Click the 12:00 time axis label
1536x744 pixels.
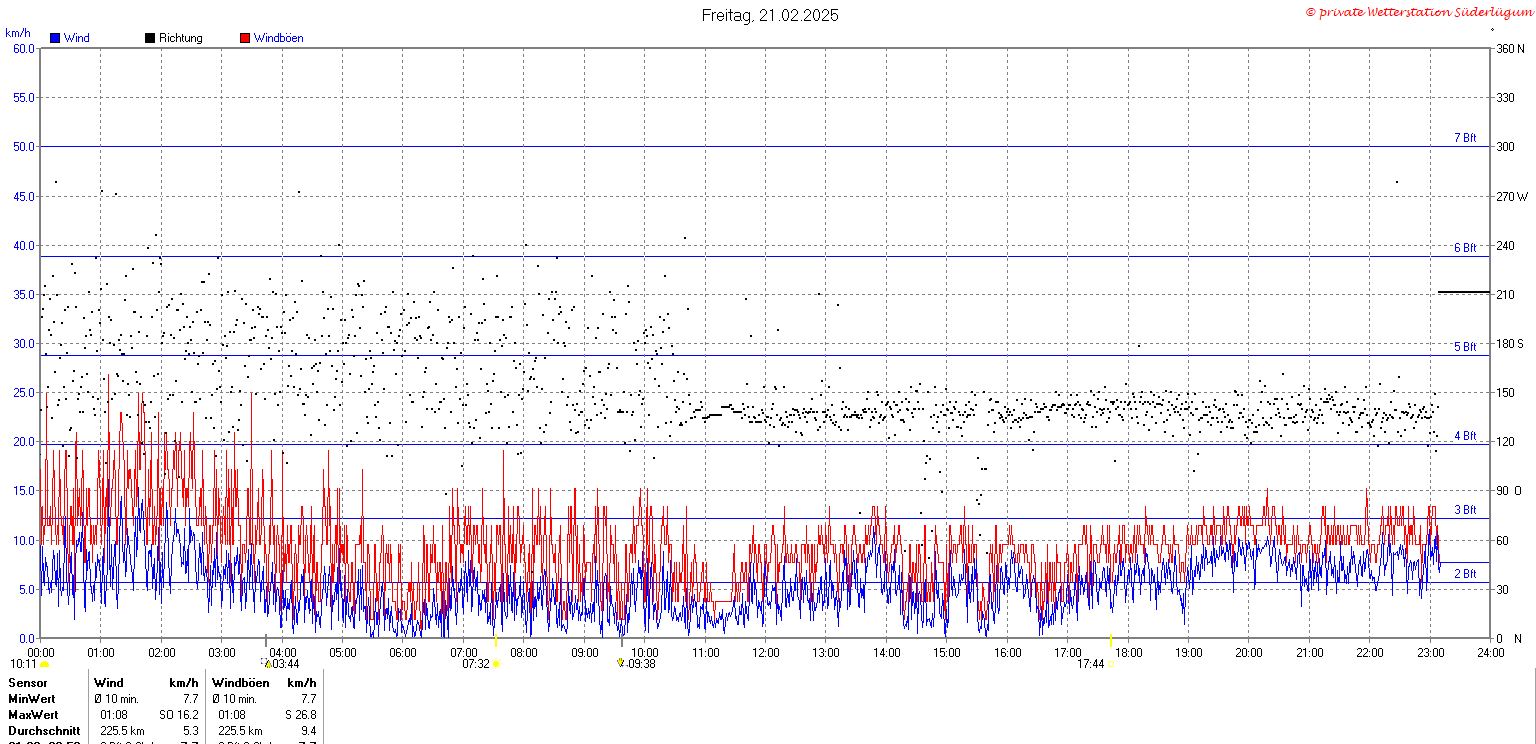[766, 653]
